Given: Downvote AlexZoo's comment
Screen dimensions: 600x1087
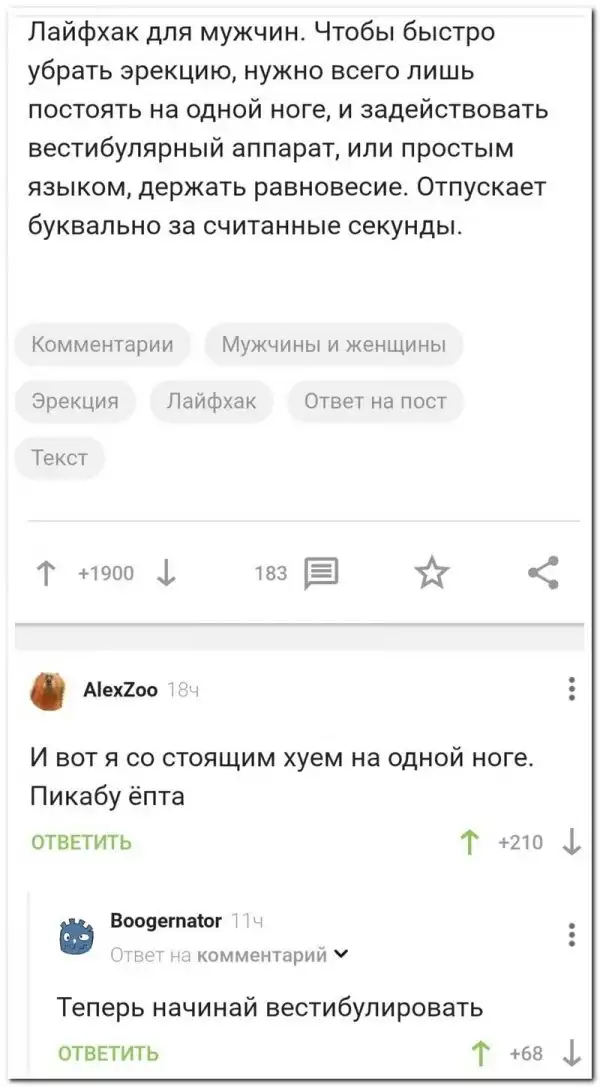Looking at the screenshot, I should coord(571,843).
